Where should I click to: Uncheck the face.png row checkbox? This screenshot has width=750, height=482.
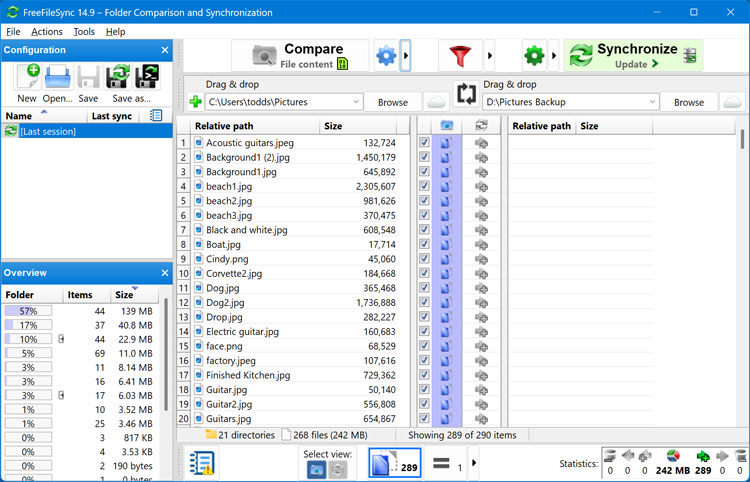424,346
